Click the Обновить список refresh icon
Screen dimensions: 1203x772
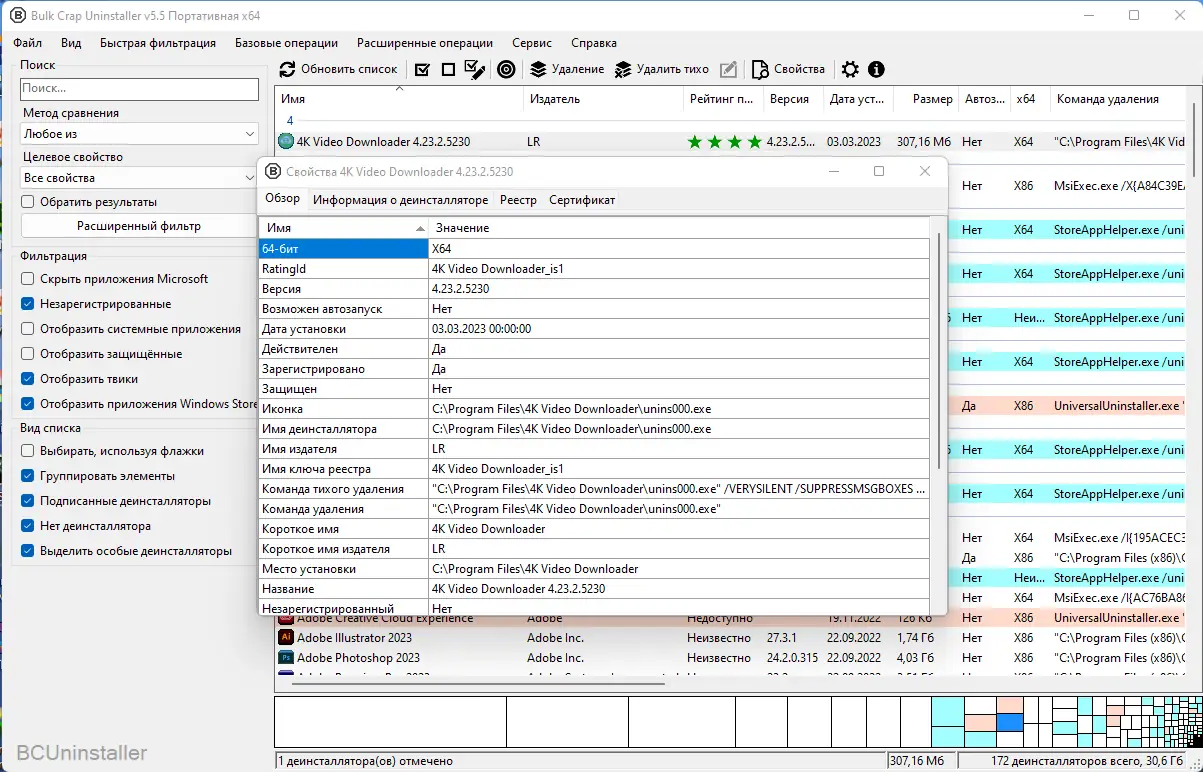click(287, 69)
